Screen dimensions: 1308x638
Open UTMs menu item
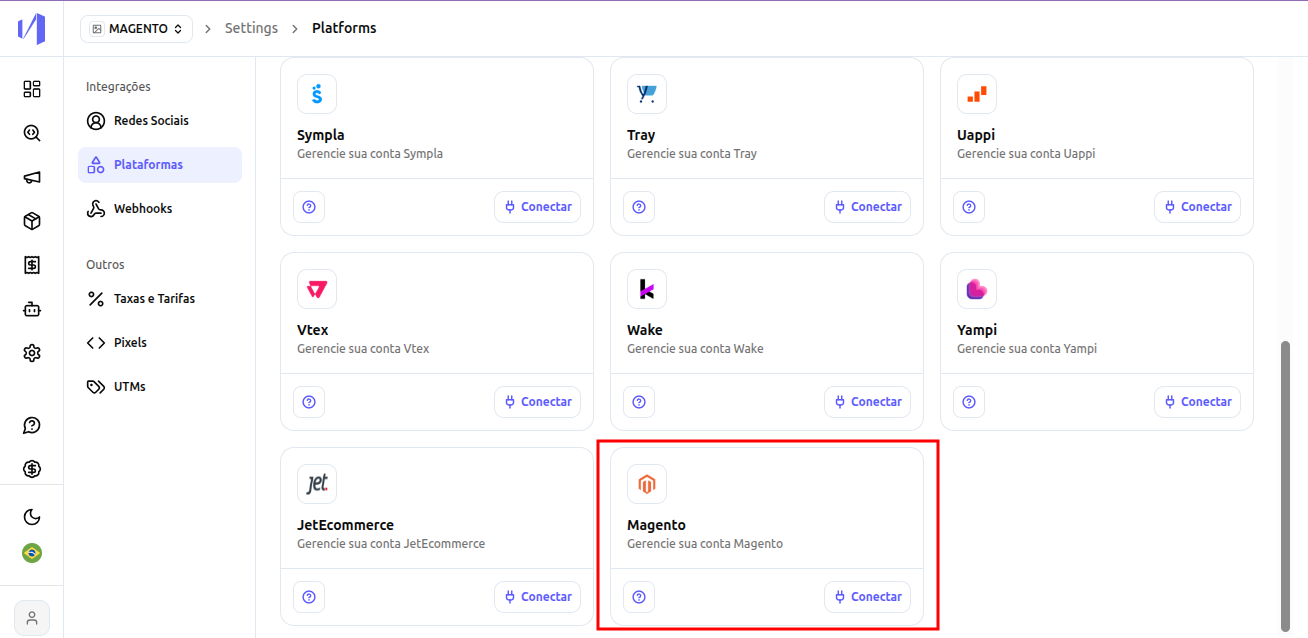[x=160, y=387]
